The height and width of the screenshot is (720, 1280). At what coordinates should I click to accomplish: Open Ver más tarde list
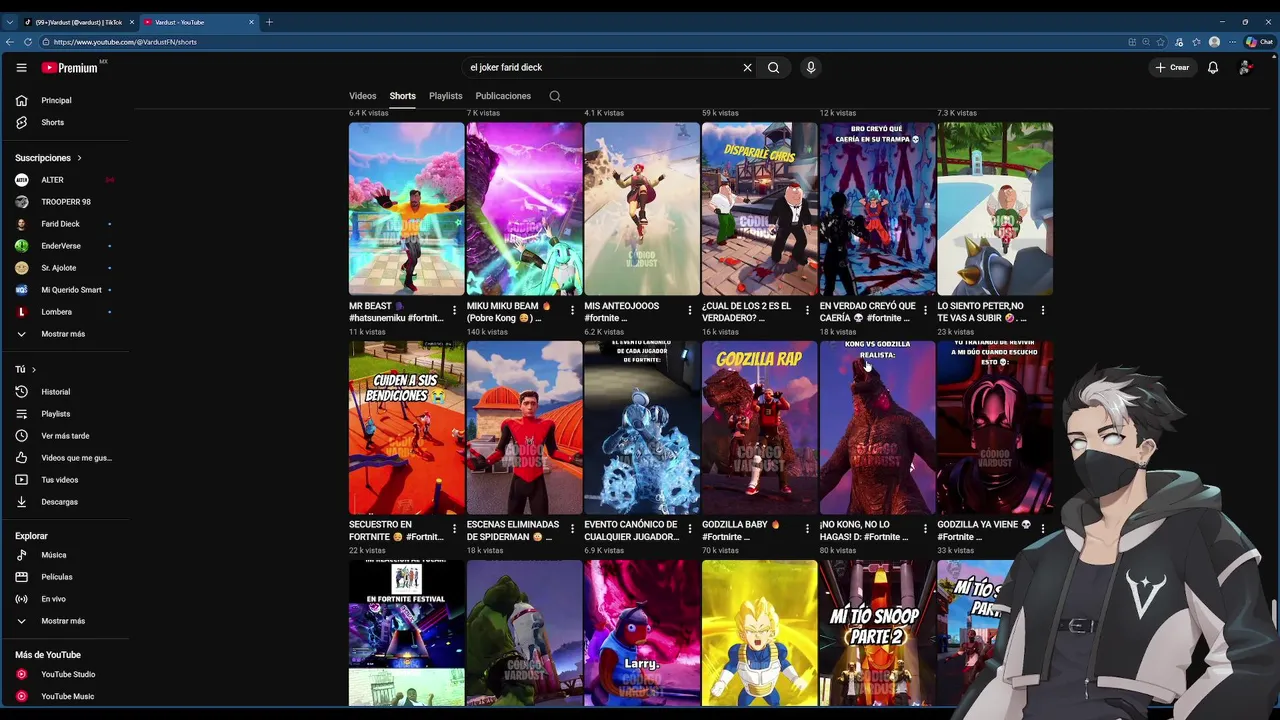point(64,436)
